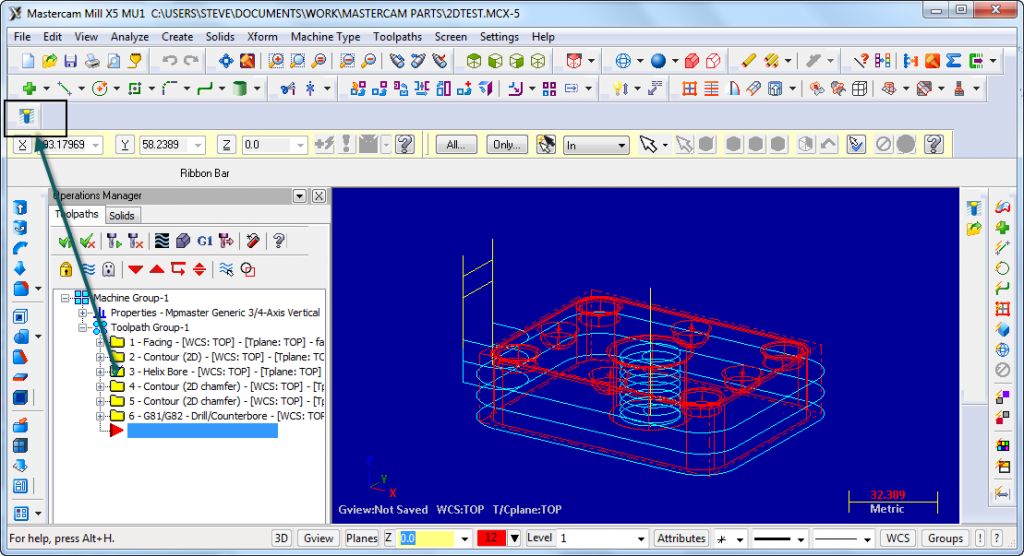This screenshot has width=1024, height=556.
Task: Click the green plus Create point icon
Action: 29,88
